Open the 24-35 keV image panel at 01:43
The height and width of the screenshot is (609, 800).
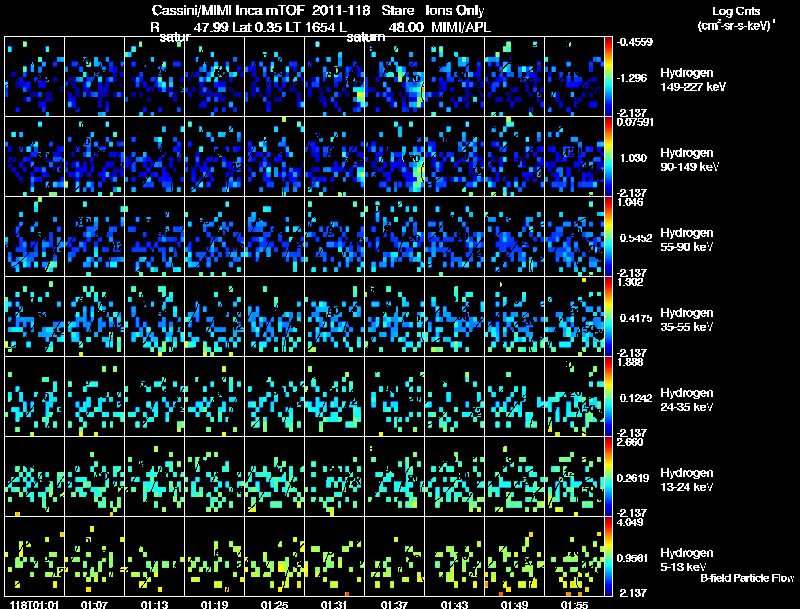454,397
